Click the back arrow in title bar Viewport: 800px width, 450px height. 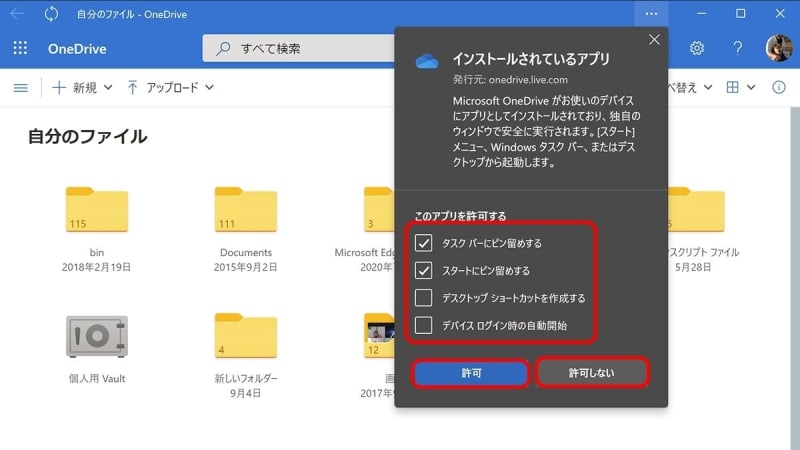[x=17, y=14]
